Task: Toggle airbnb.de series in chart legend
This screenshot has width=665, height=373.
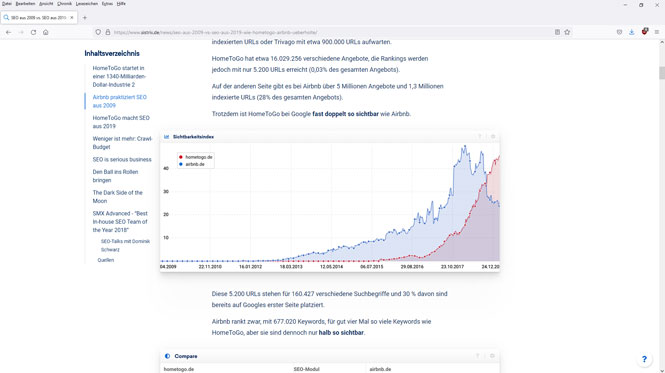Action: [x=192, y=164]
